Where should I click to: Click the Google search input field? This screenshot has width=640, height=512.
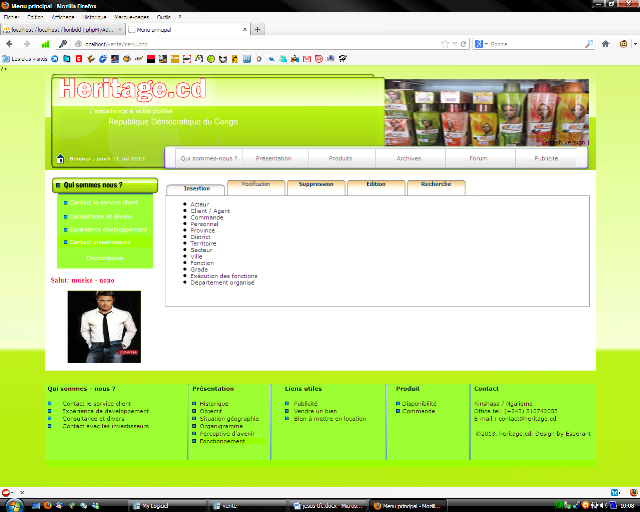pos(537,44)
